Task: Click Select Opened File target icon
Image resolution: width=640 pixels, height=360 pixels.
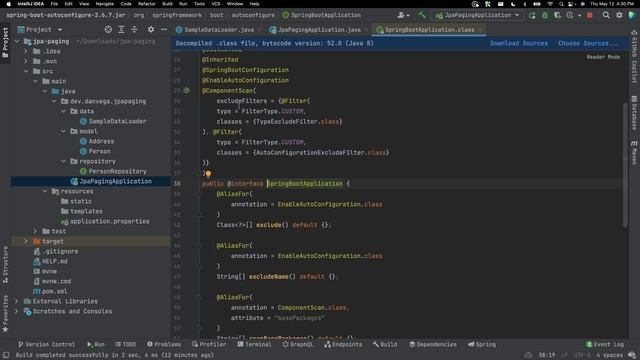Action: 108,29
